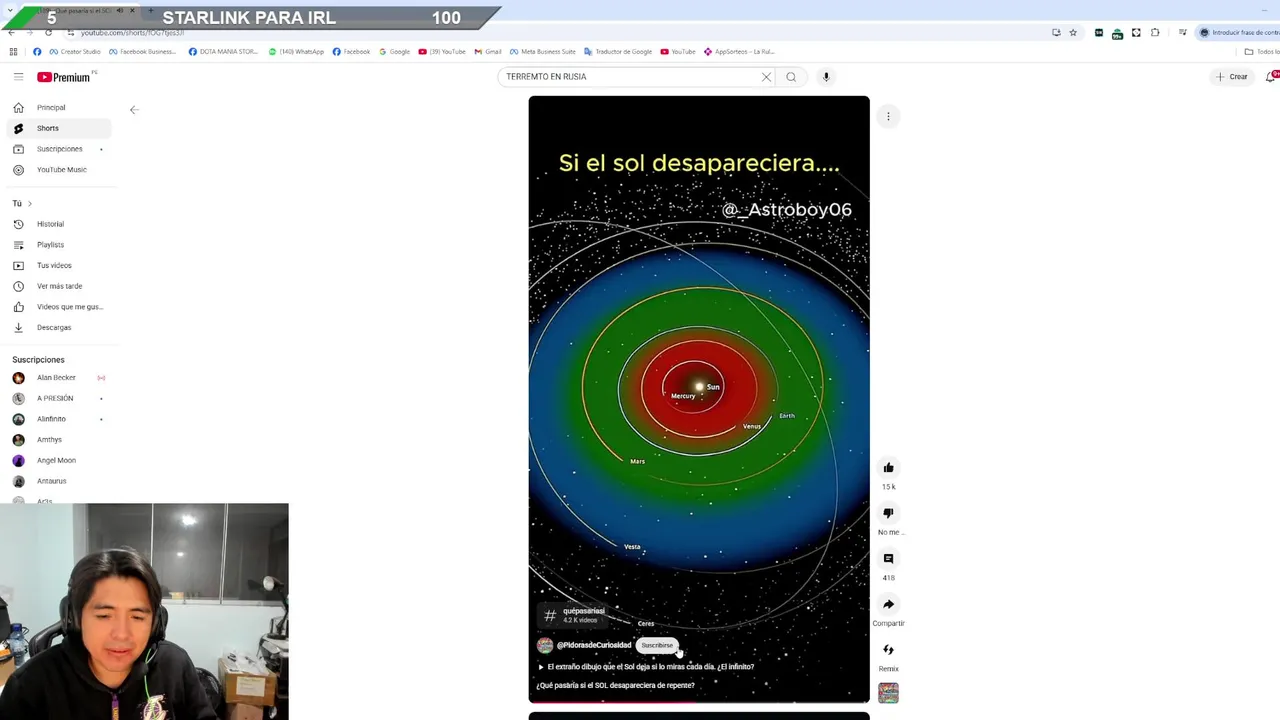
Task: Open Historial in the sidebar
Action: click(x=58, y=224)
